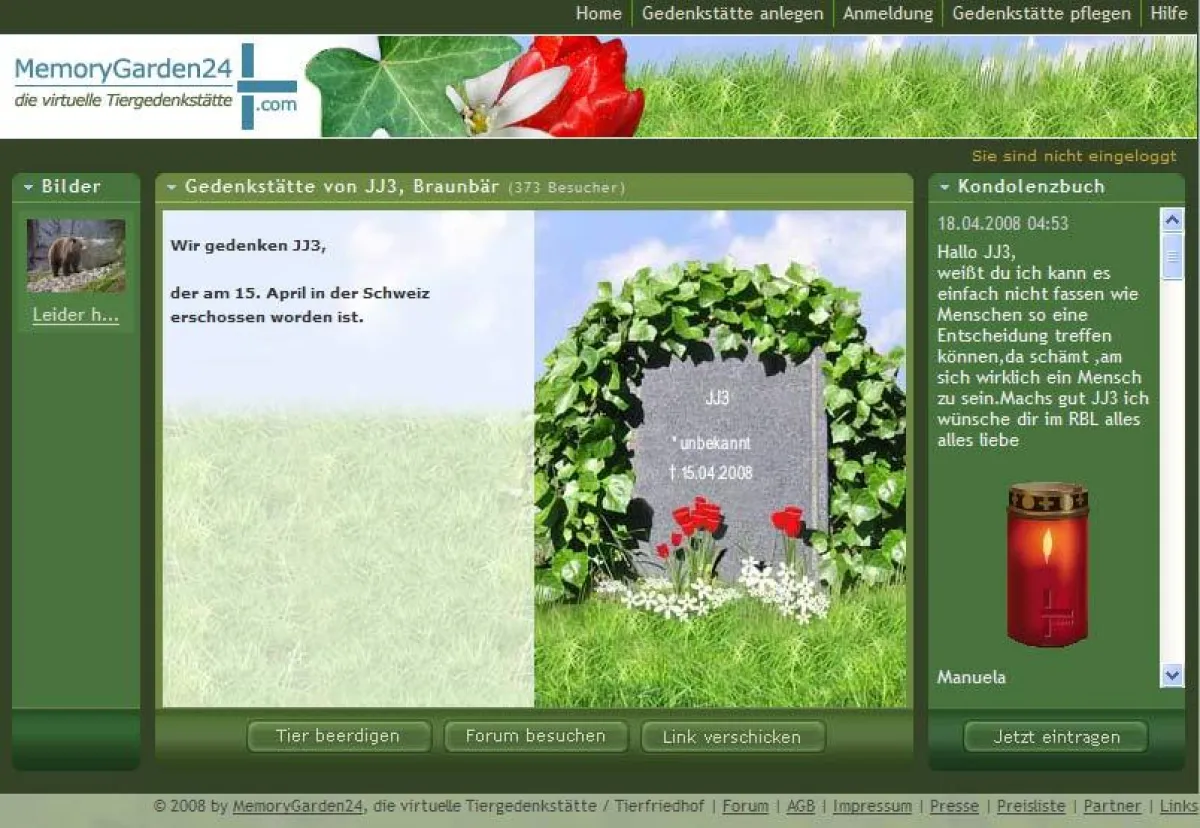Open the Forum besuchen page
The height and width of the screenshot is (828, 1200).
537,735
